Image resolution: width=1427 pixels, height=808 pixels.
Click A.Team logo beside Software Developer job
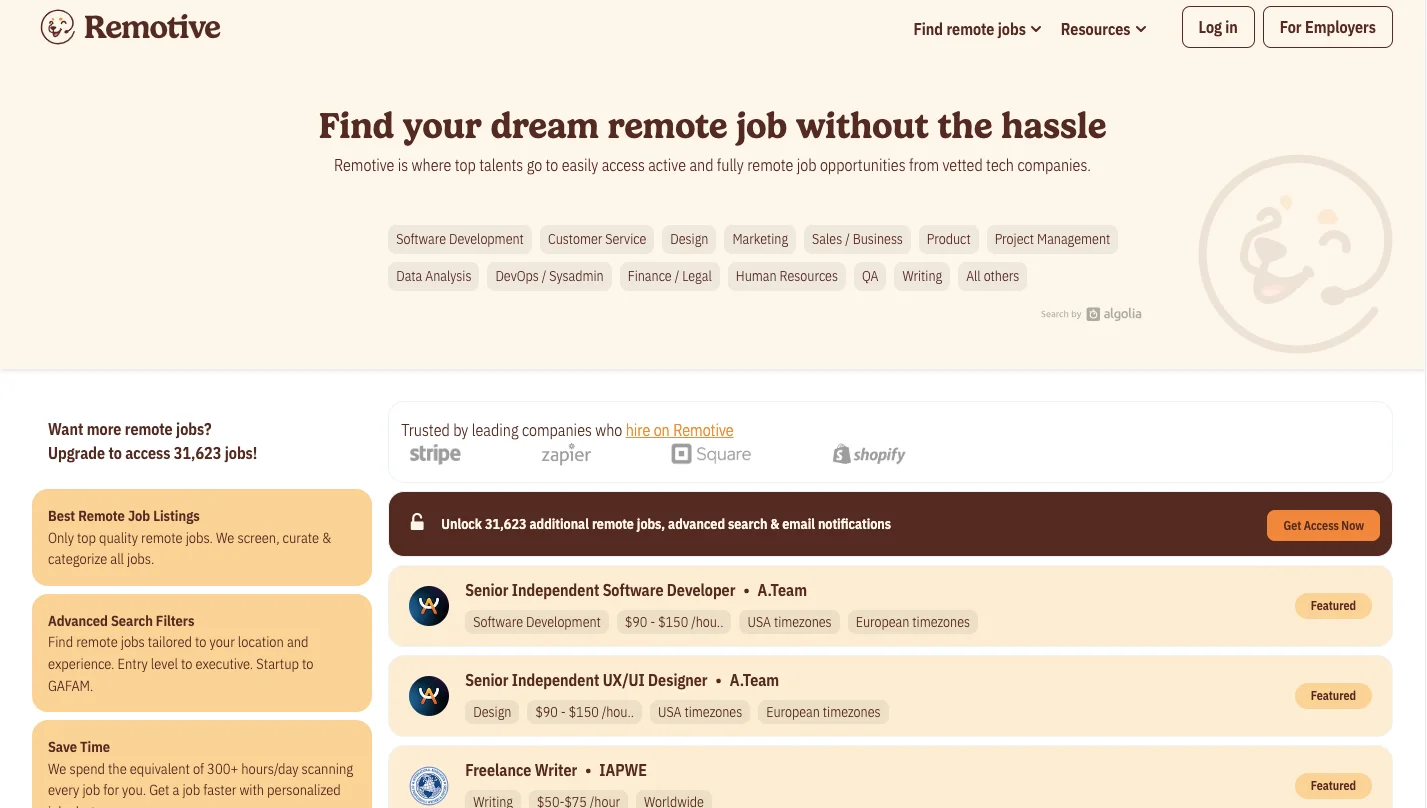(429, 606)
